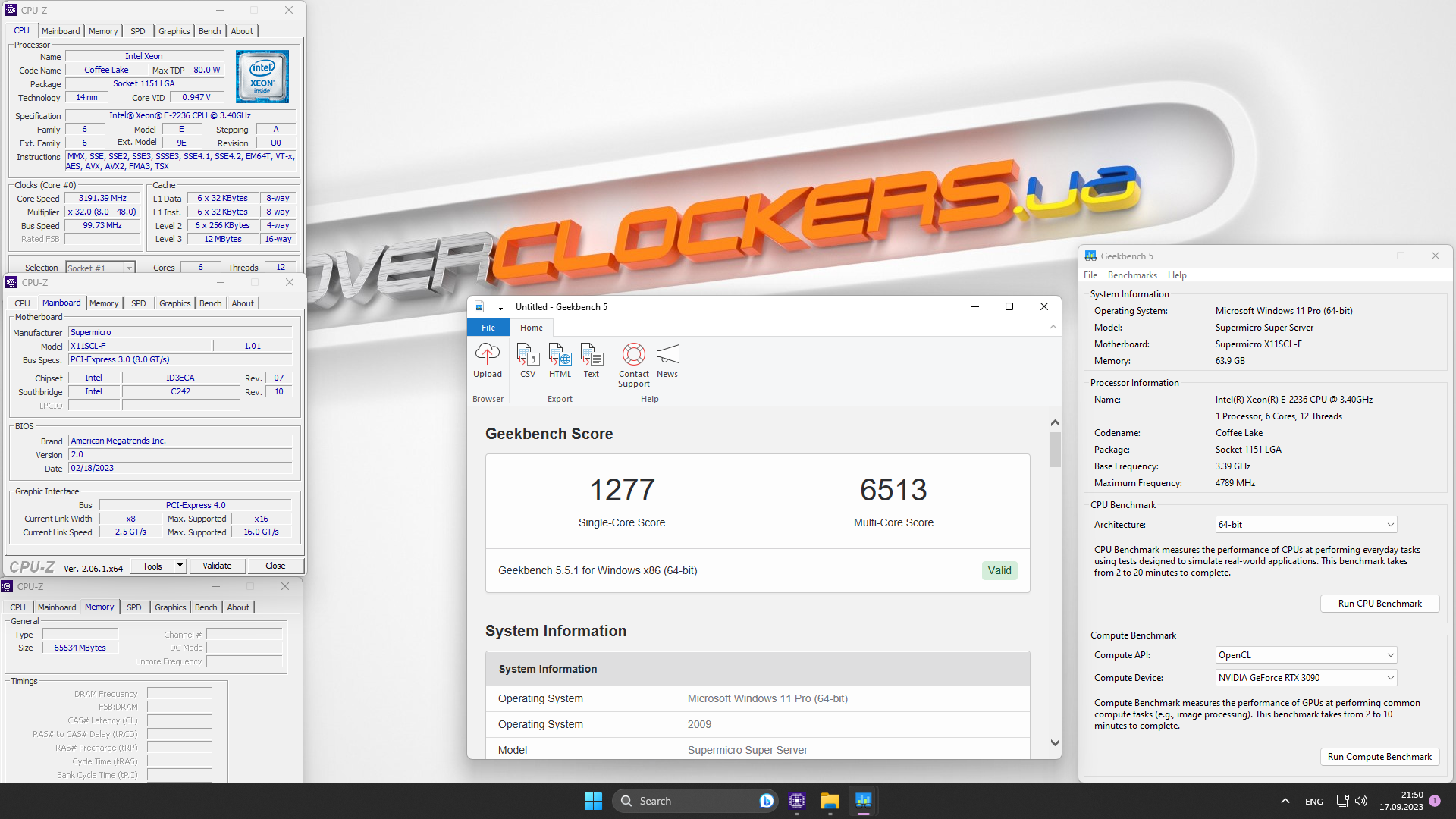Click the BIOS Date 02/18/2023 field

(180, 468)
